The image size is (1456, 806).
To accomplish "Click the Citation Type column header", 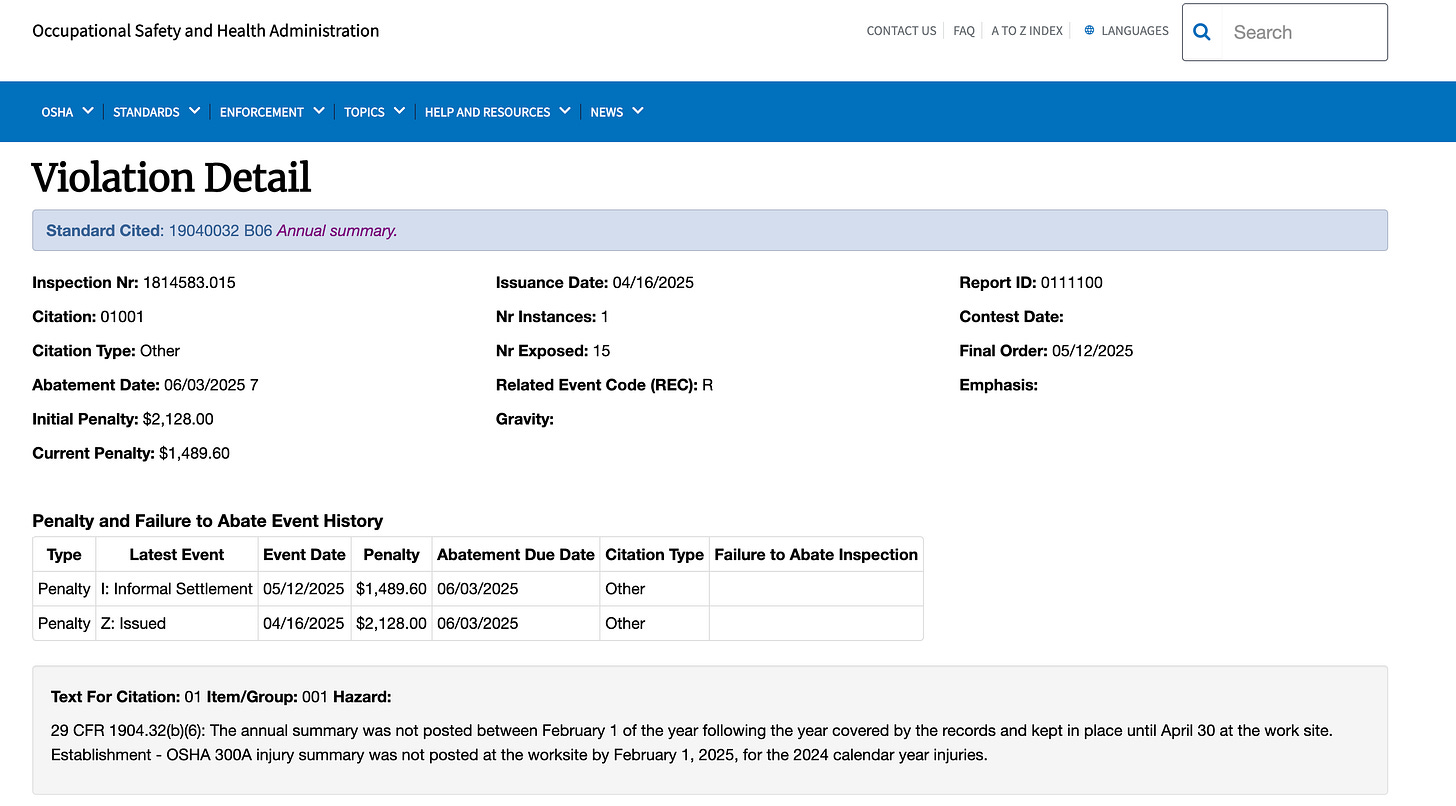I will click(x=654, y=555).
